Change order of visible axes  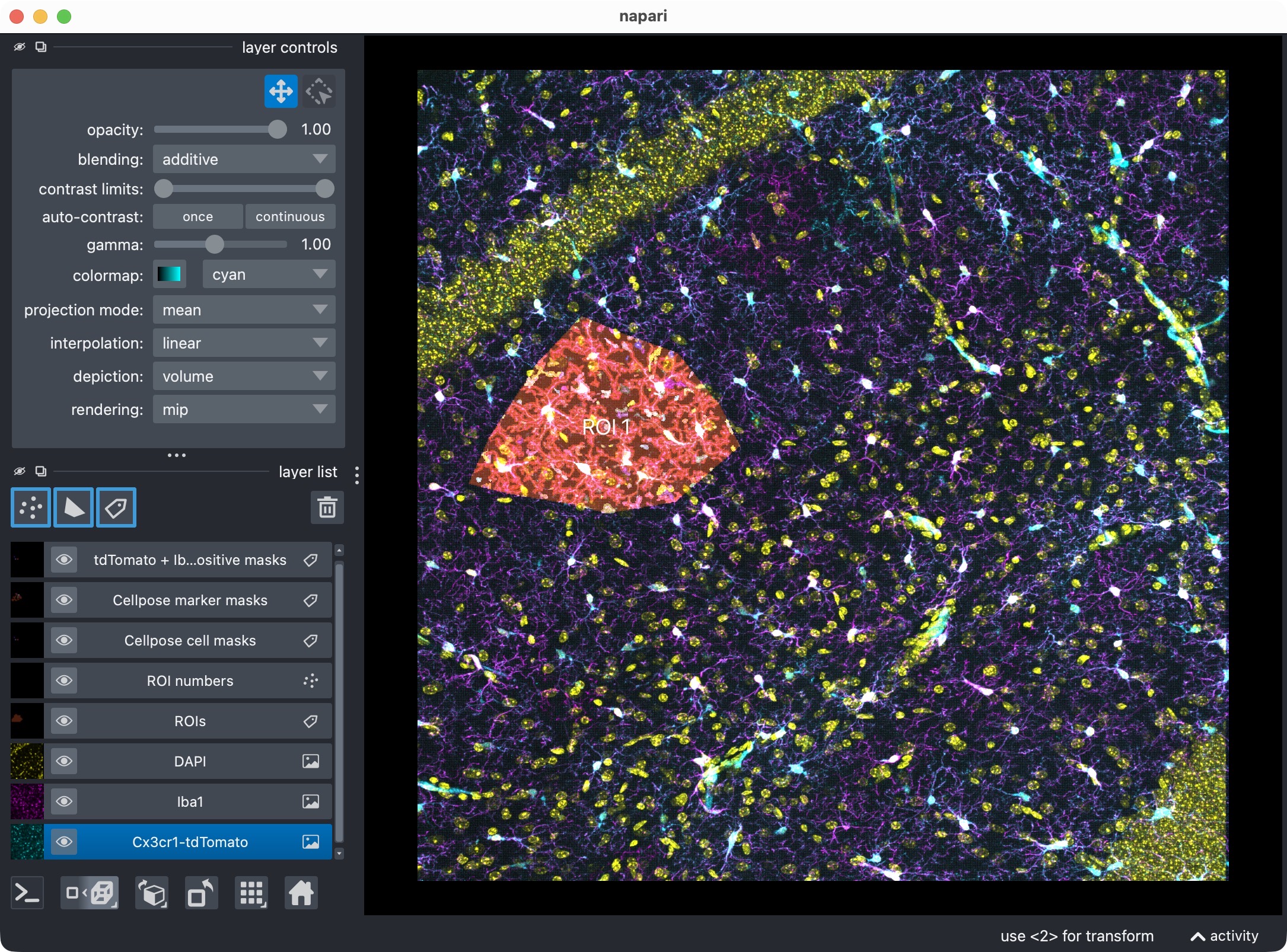click(152, 893)
